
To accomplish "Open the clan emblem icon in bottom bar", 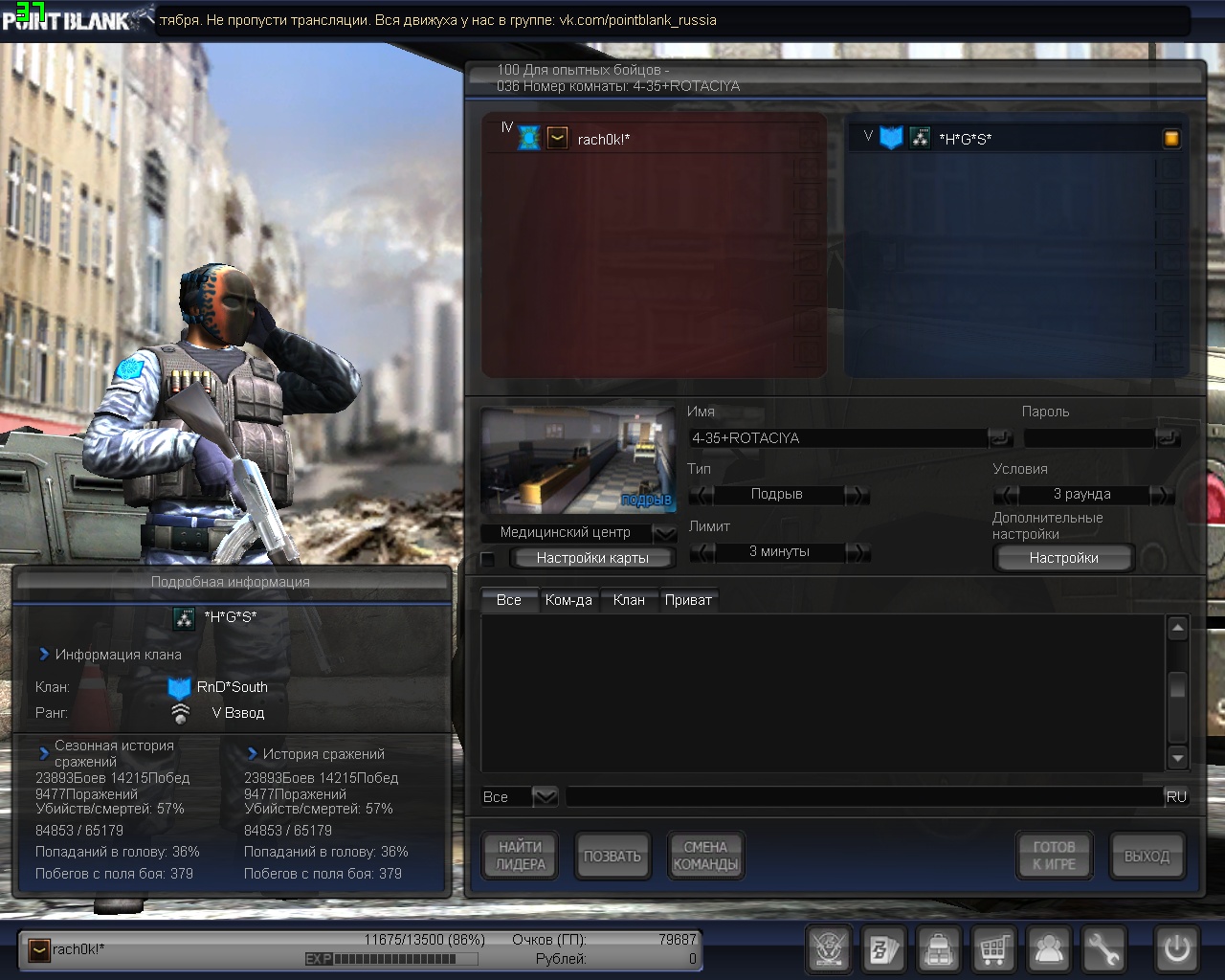I will [x=829, y=949].
